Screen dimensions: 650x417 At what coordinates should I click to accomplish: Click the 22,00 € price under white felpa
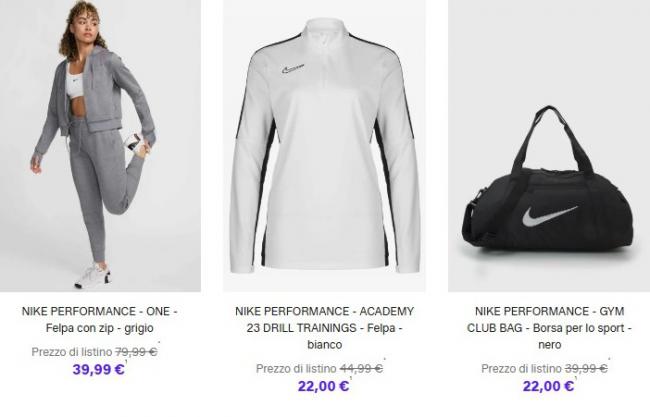click(323, 386)
